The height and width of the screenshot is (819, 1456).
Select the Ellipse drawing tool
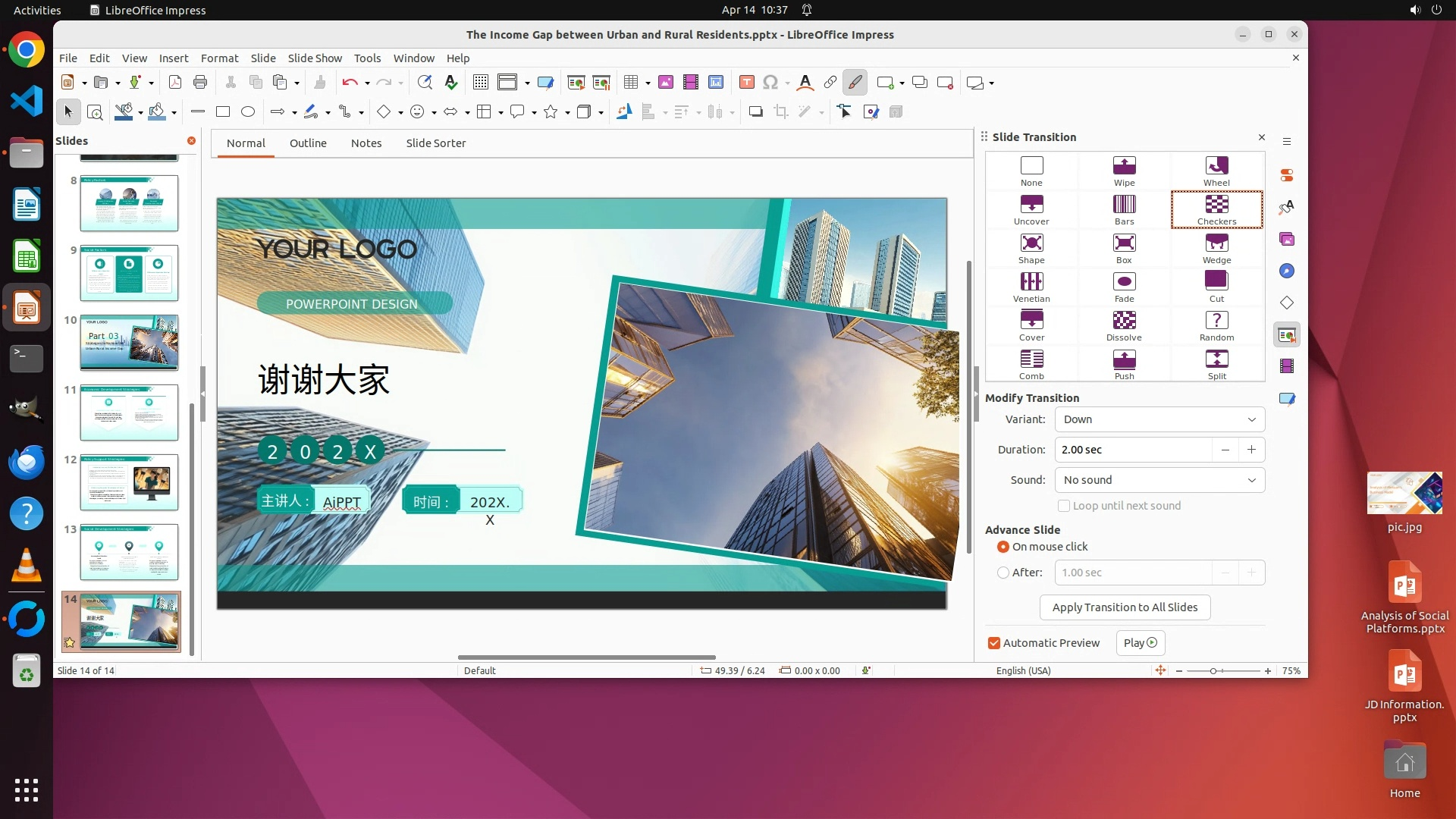(248, 112)
